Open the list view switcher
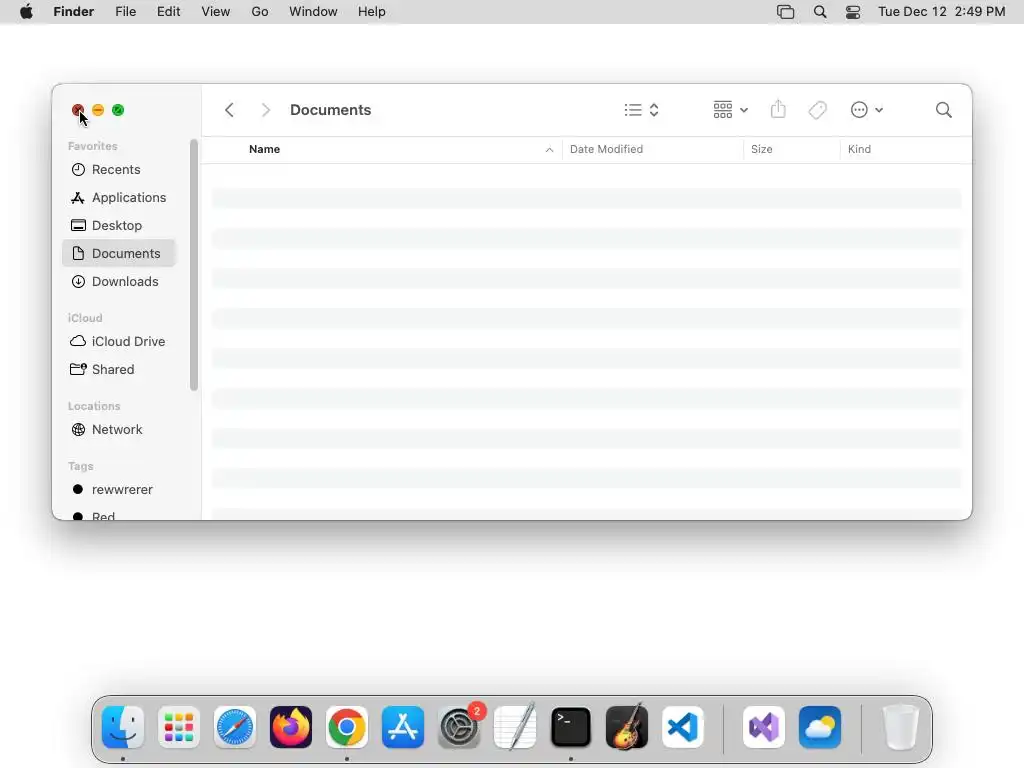The height and width of the screenshot is (768, 1024). click(641, 110)
